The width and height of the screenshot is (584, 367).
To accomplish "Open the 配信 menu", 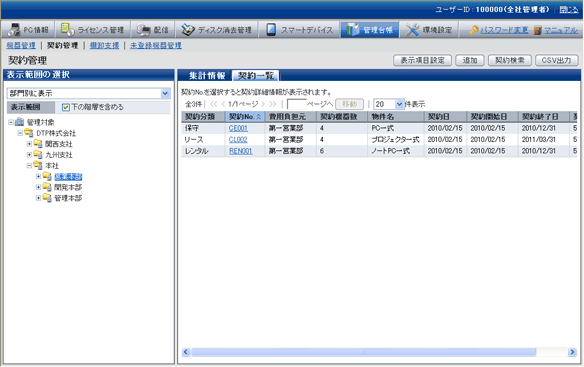I will 153,30.
